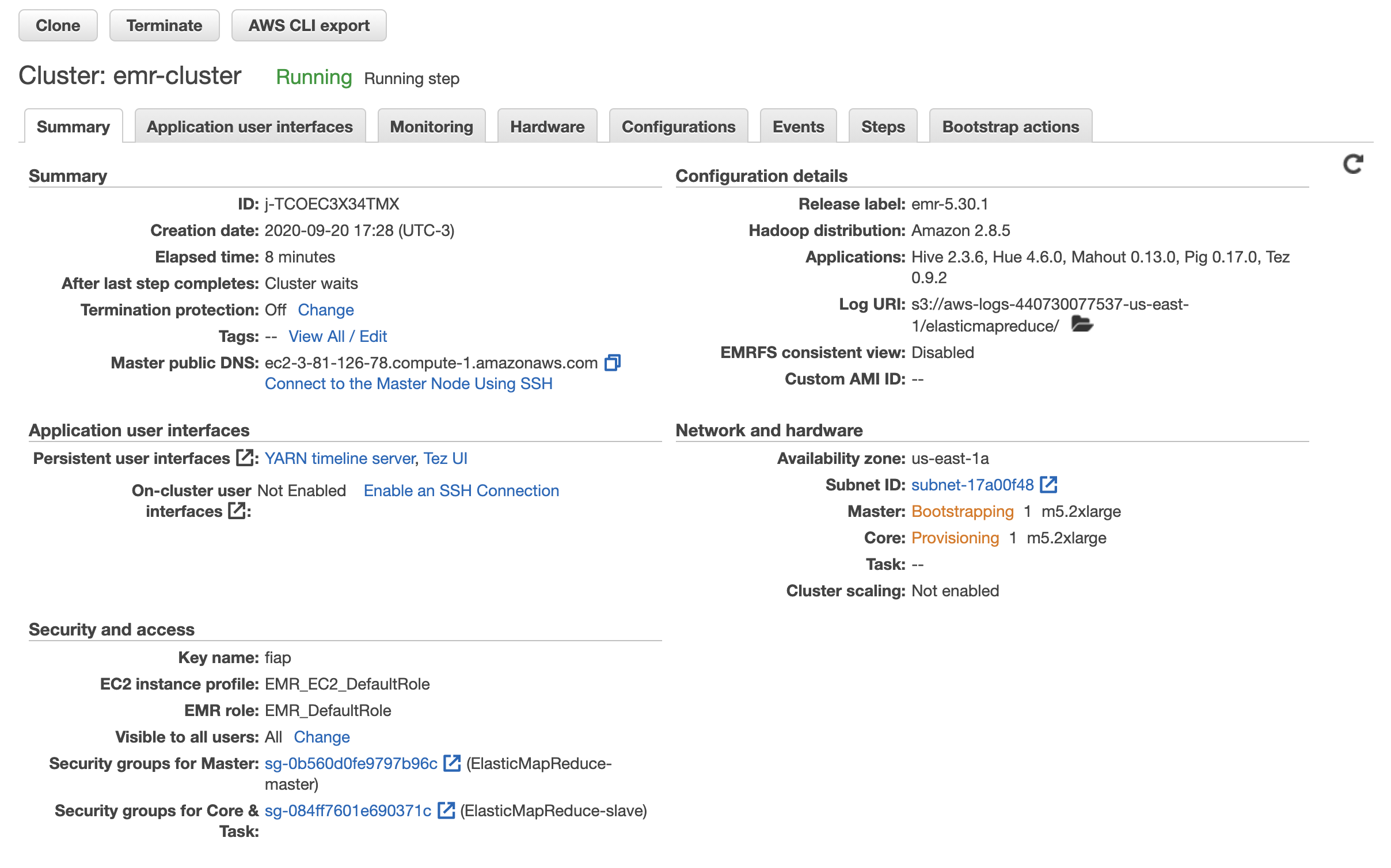Click Enable an SSH Connection link
This screenshot has width=1391, height=868.
(x=461, y=490)
